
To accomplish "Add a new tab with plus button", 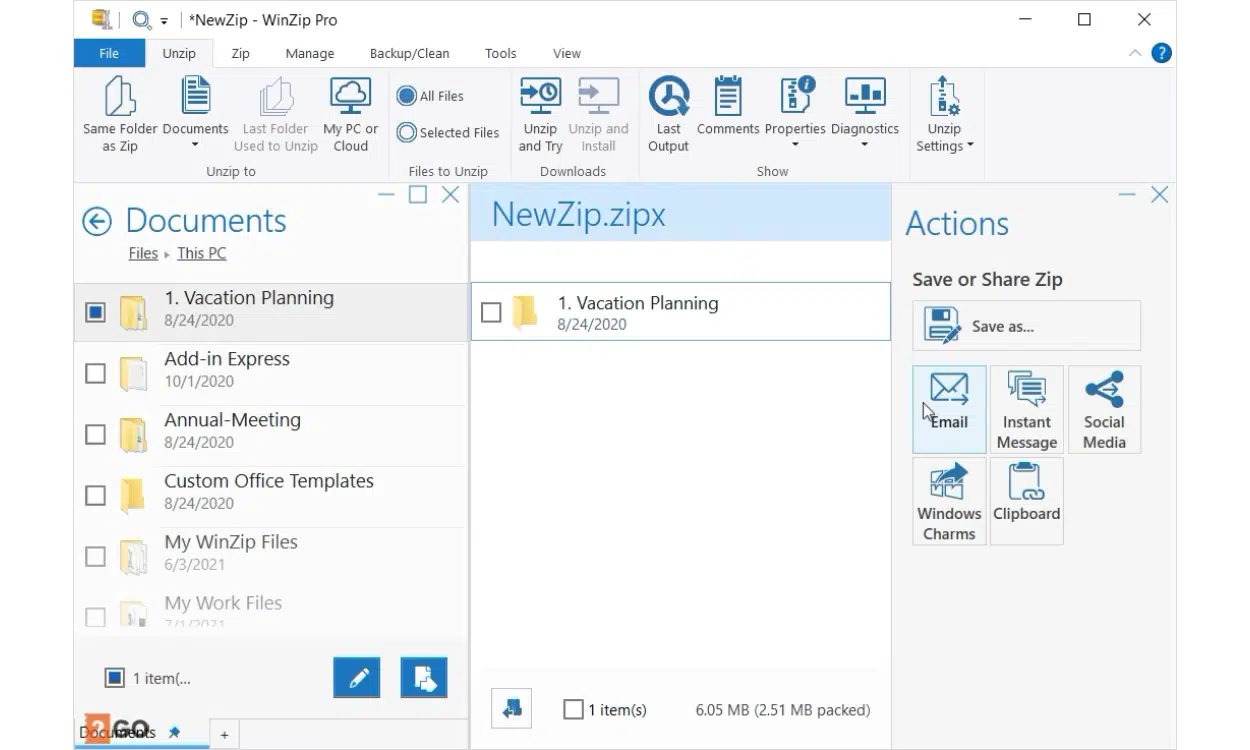I will pyautogui.click(x=224, y=735).
